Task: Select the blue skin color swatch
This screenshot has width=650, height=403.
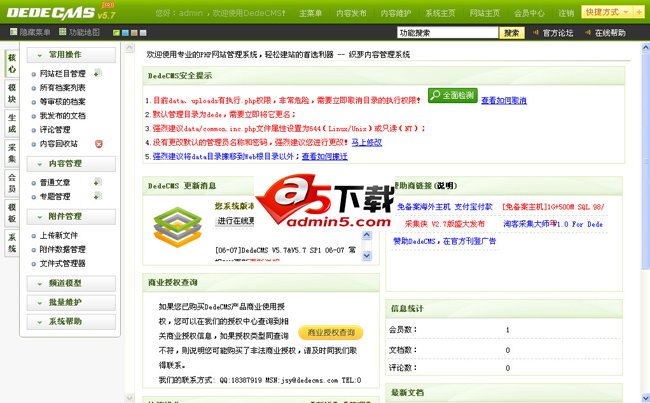Action: 125,32
